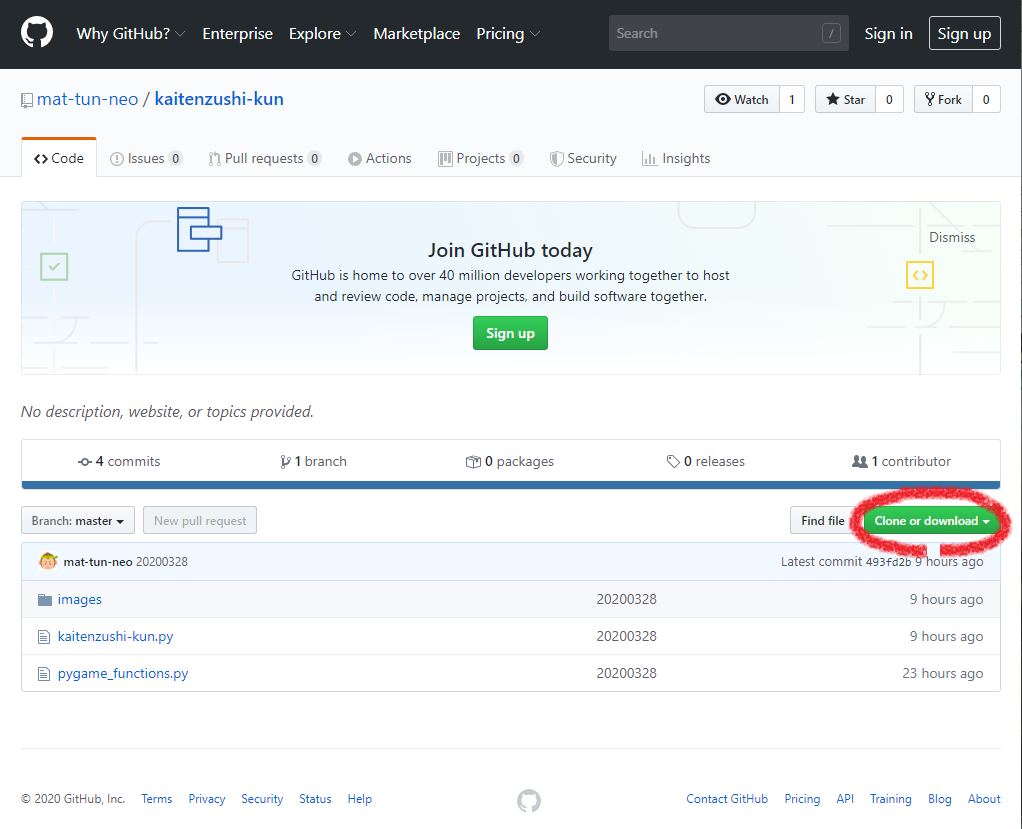
Task: Fork the repository
Action: pos(943,99)
